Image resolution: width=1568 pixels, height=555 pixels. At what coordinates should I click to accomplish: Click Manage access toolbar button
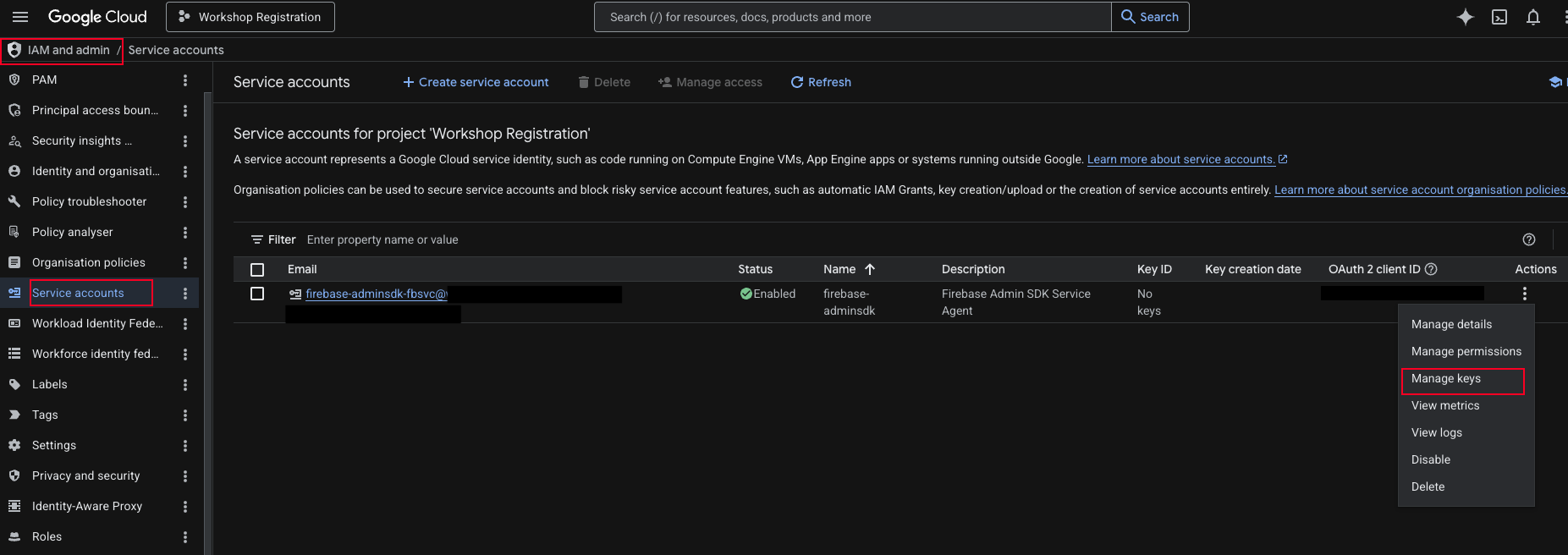tap(710, 82)
